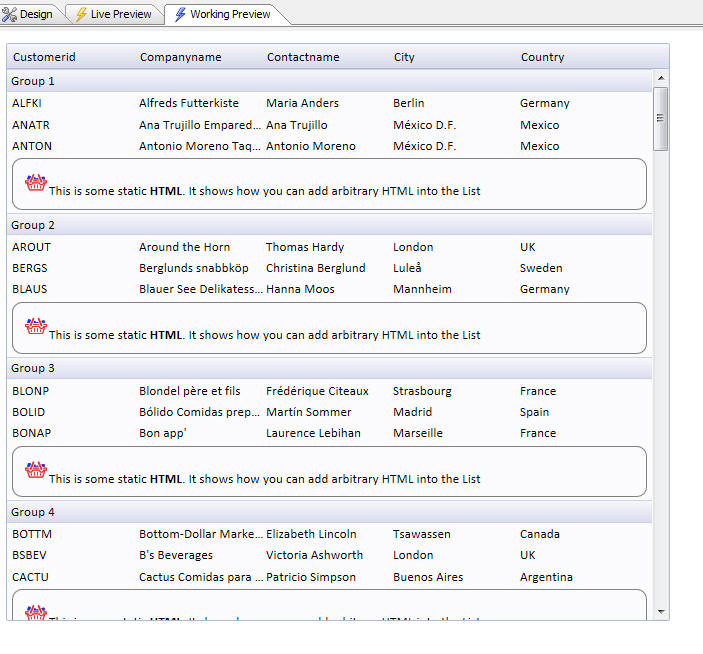Select the Group 3 header row
The height and width of the screenshot is (654, 703).
click(x=330, y=368)
